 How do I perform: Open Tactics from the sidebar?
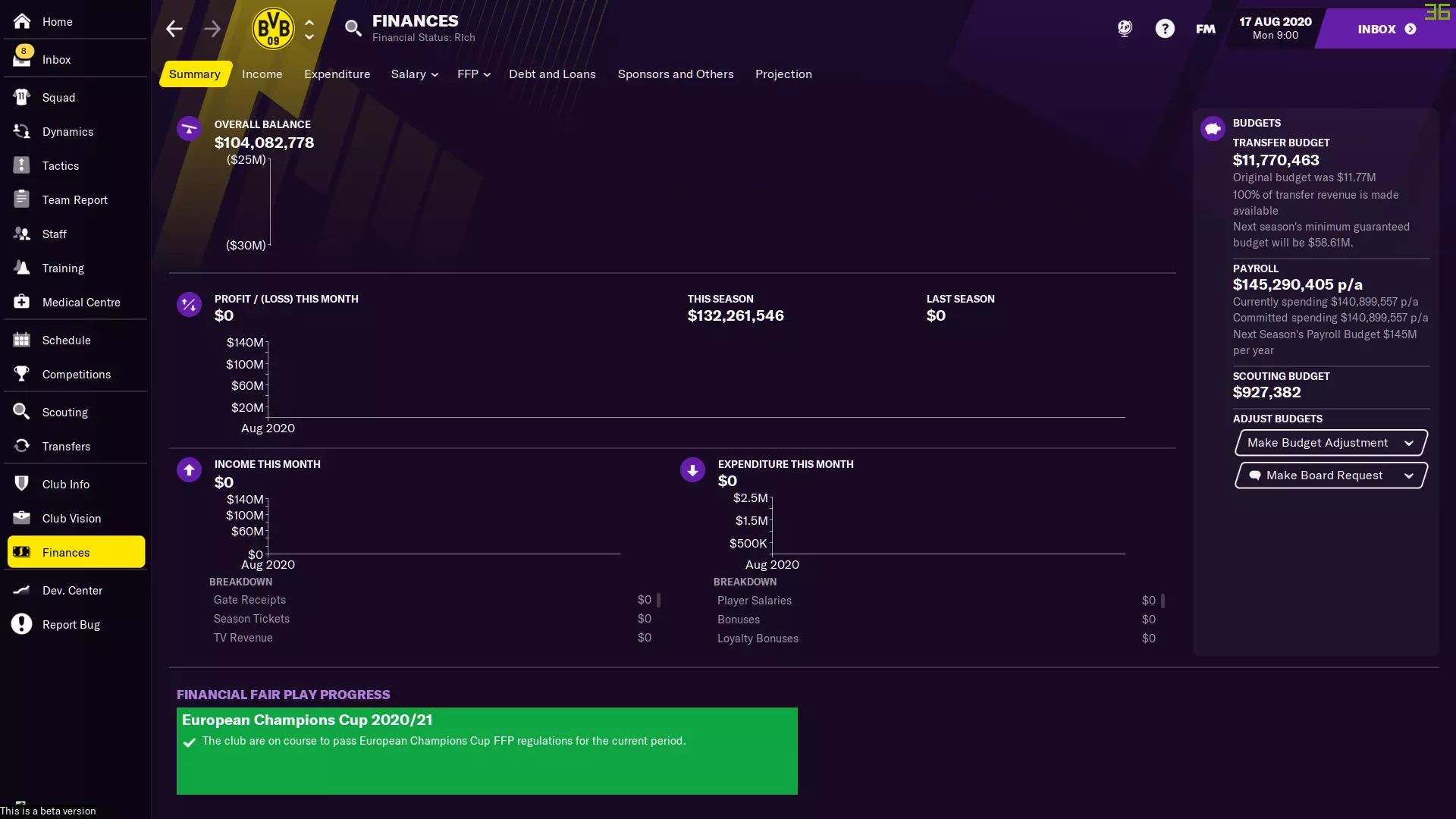(61, 166)
